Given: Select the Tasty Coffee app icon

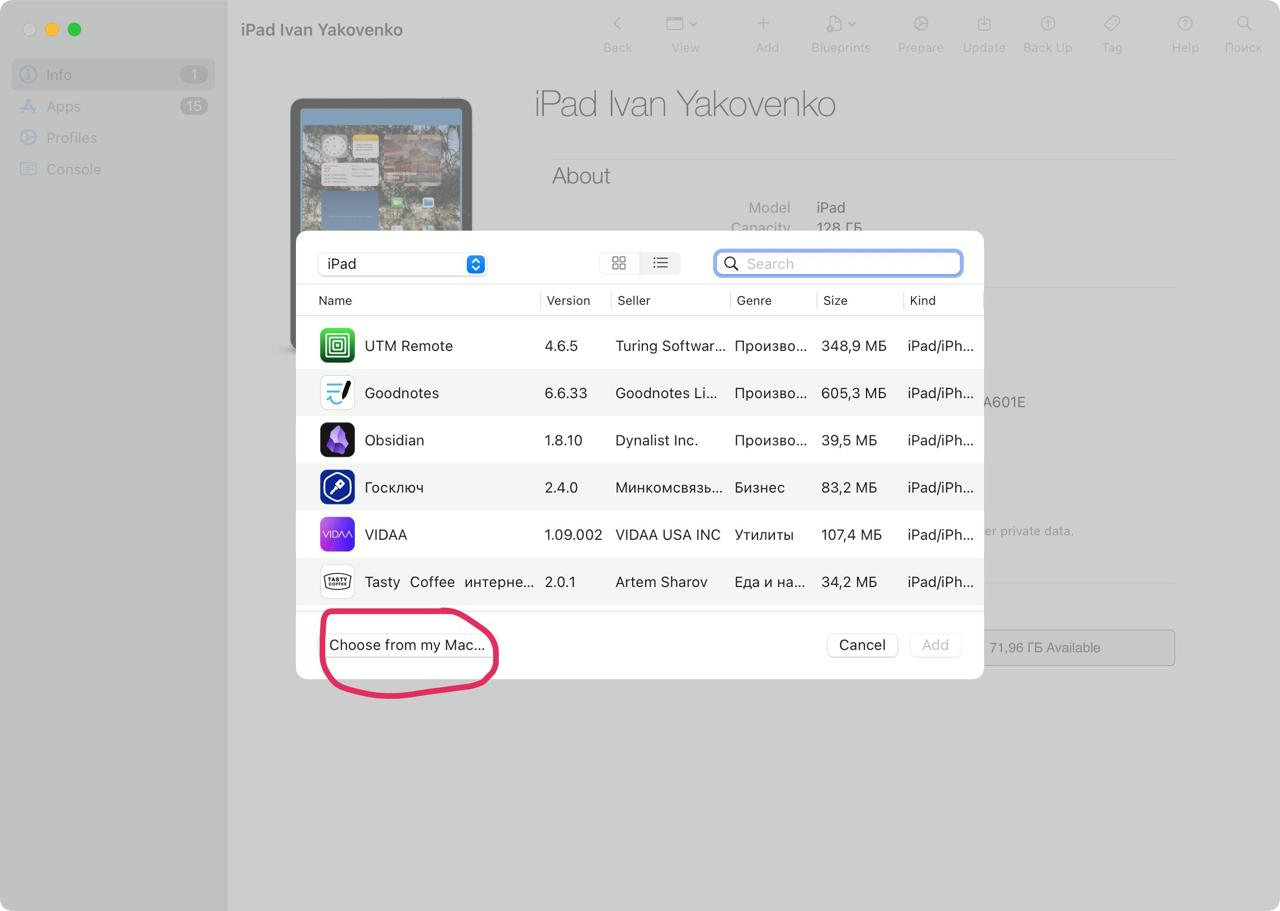Looking at the screenshot, I should click(337, 582).
